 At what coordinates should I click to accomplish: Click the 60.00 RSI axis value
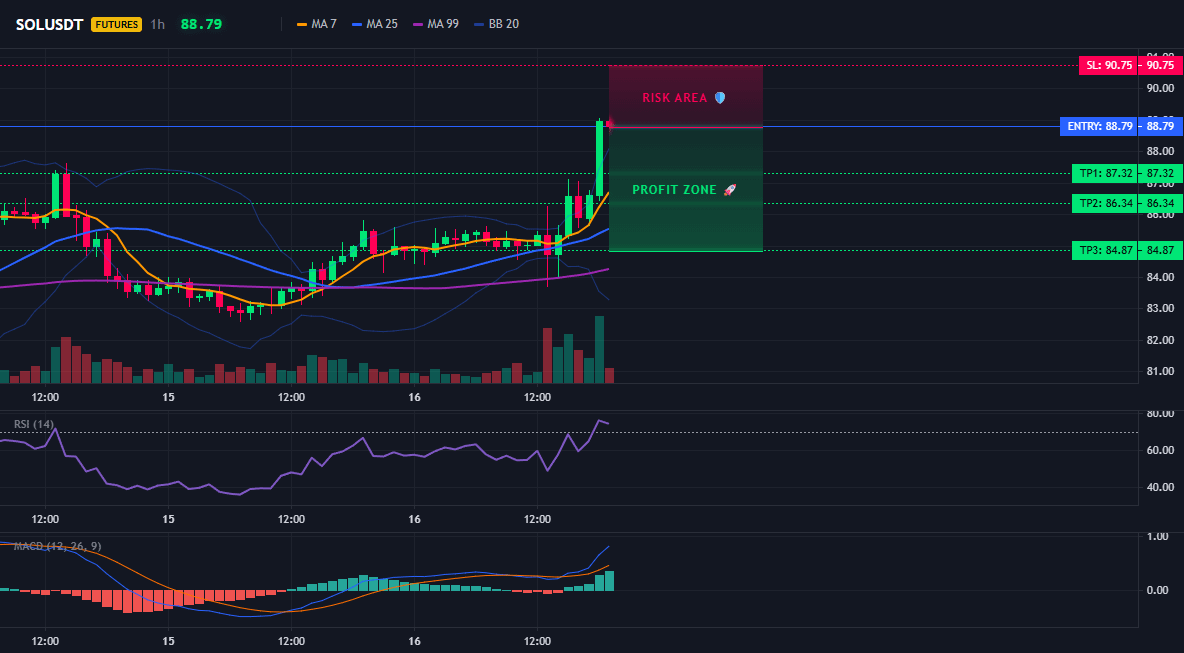click(x=1161, y=450)
